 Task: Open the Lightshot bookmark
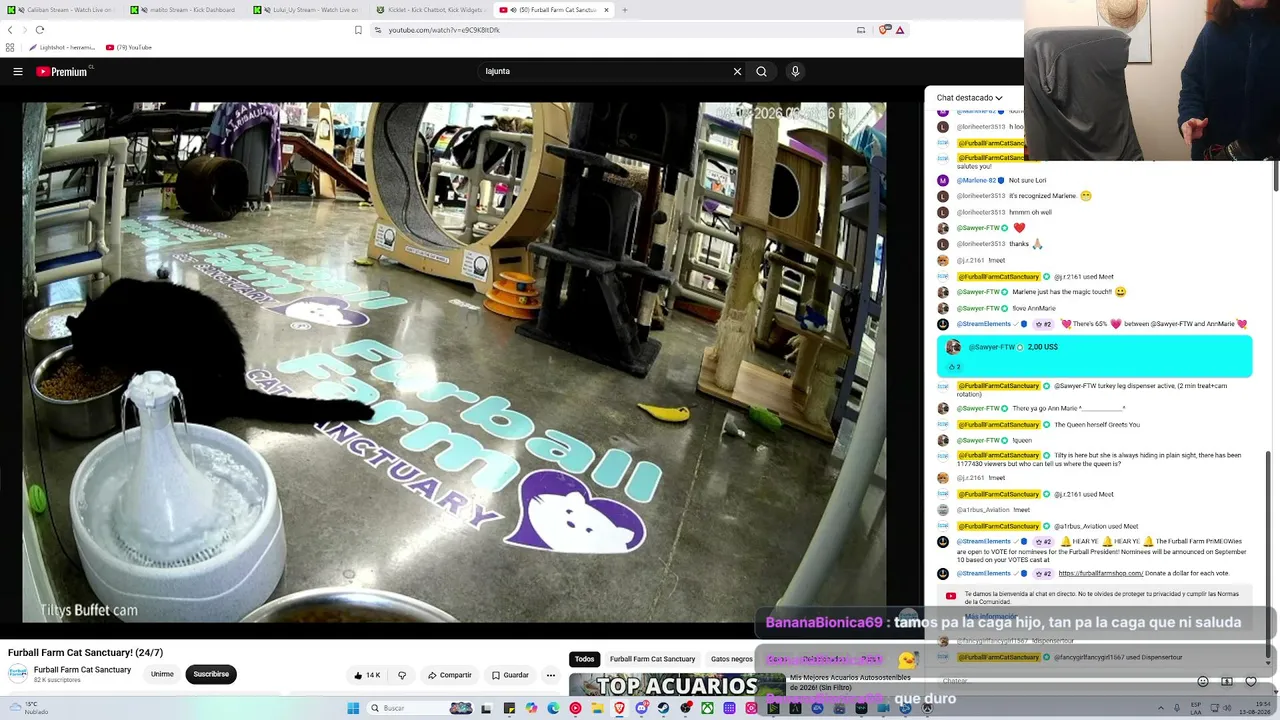coord(62,47)
